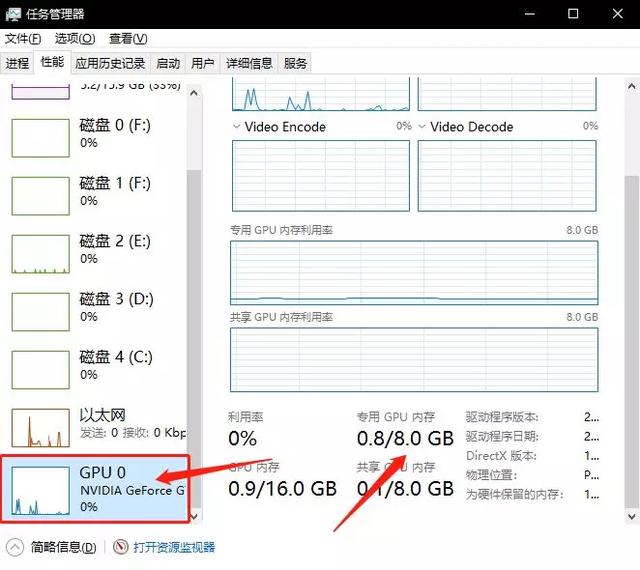Click the 利用率 0% value
This screenshot has width=640, height=570.
pos(242,438)
